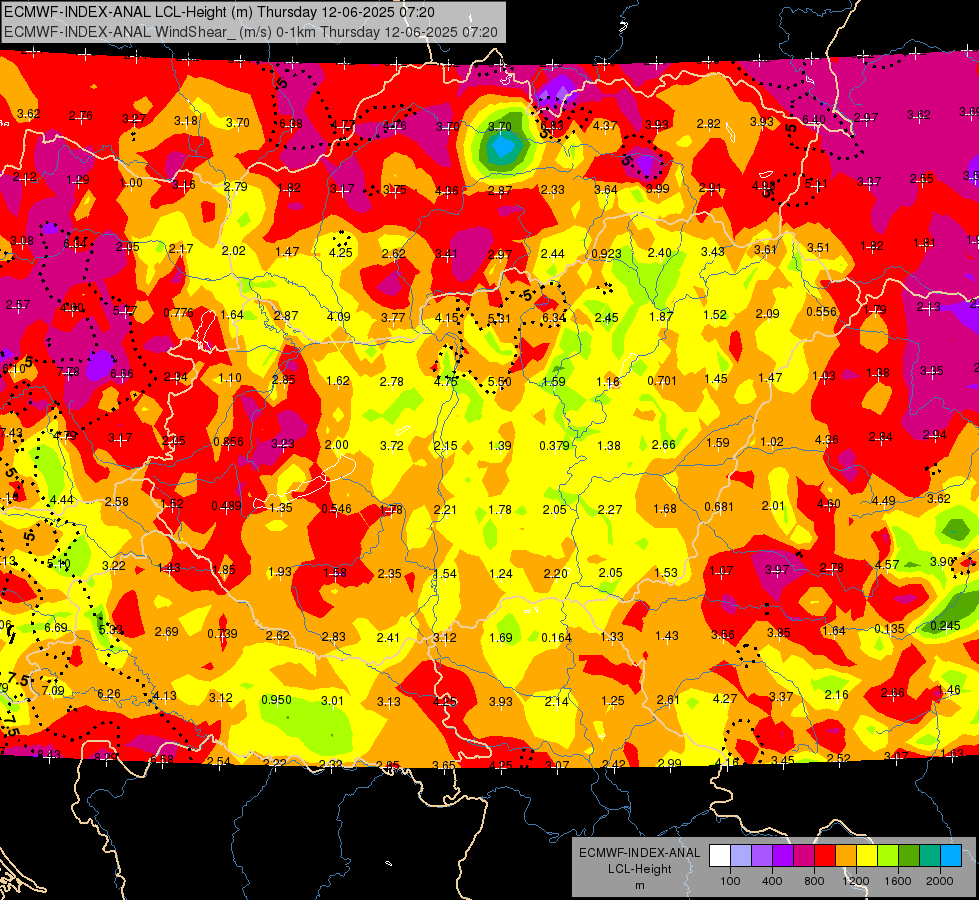This screenshot has height=900, width=979.
Task: Click the wind shear value 1.24
Action: tap(501, 573)
